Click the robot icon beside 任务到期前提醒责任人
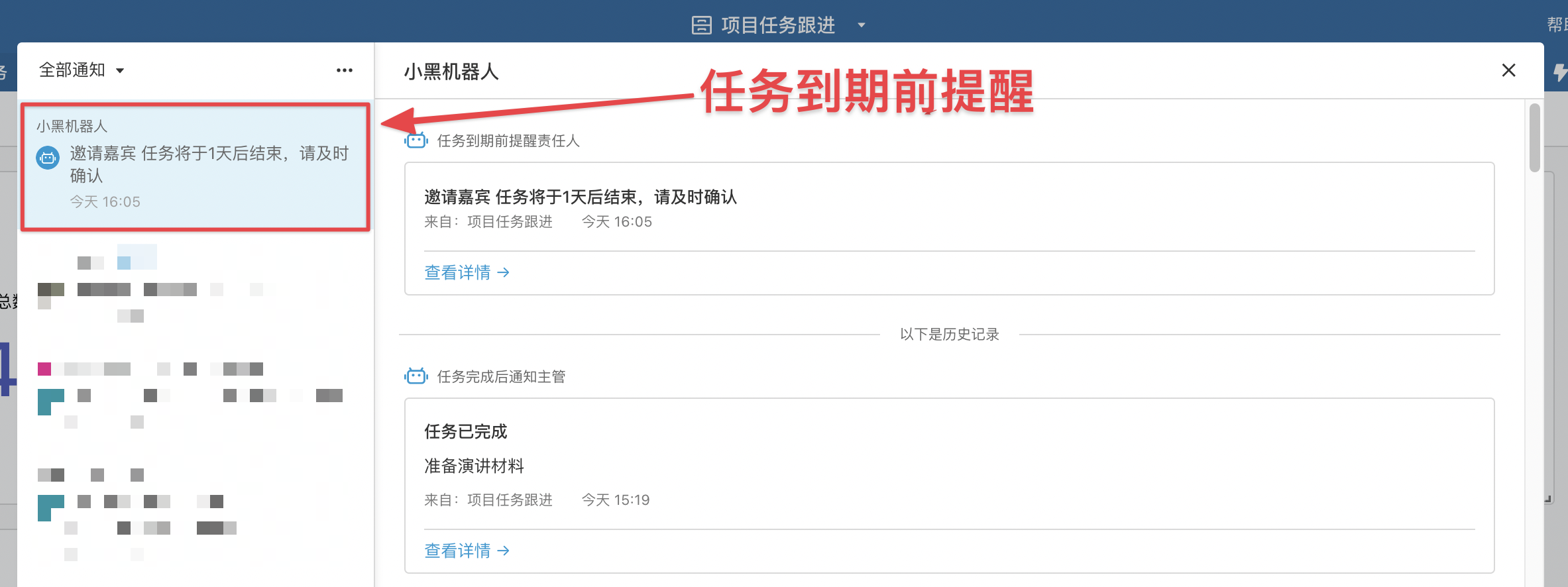The image size is (1568, 587). click(x=416, y=140)
